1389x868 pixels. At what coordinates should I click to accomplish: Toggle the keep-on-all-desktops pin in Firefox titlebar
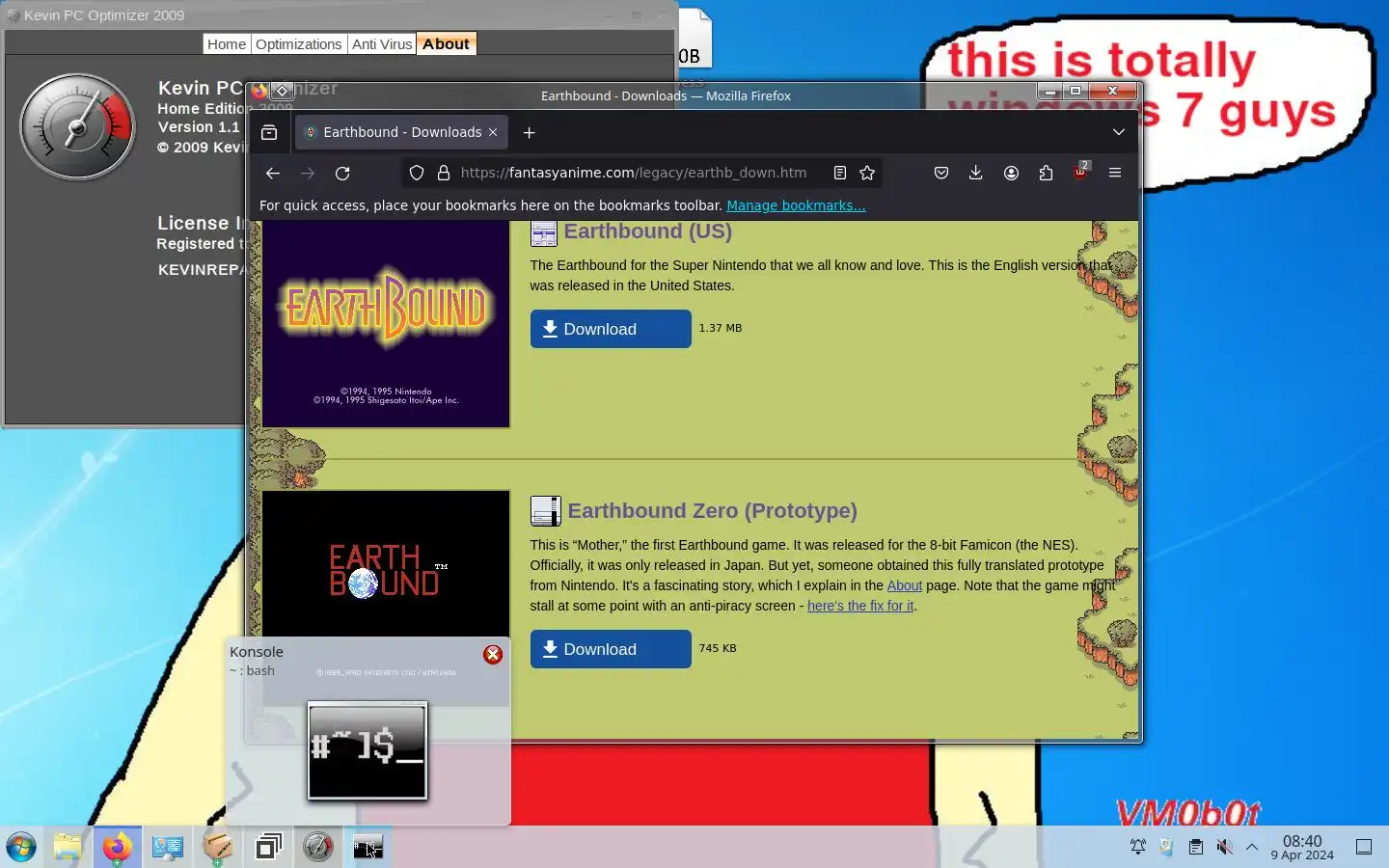(282, 92)
